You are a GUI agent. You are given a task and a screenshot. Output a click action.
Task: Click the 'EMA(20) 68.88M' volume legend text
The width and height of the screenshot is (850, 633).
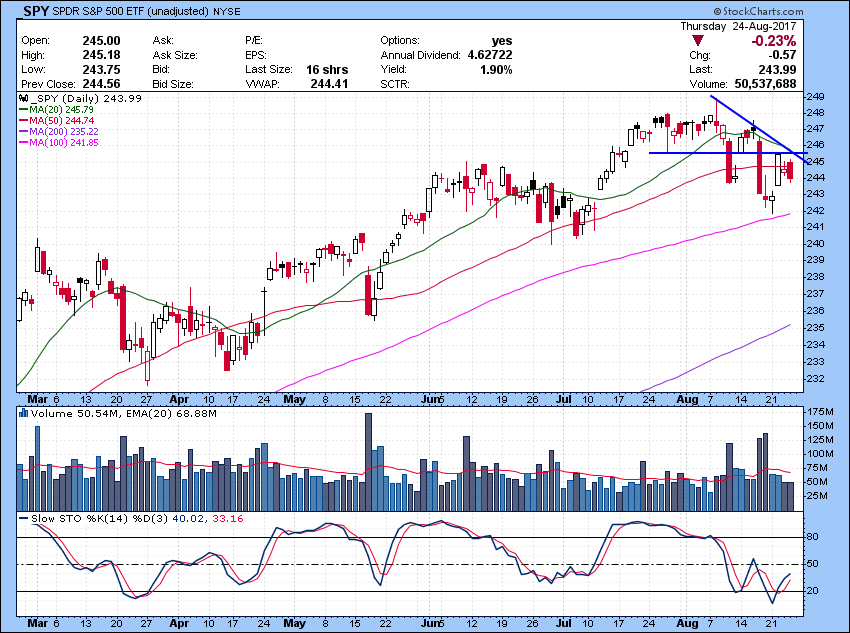(171, 414)
